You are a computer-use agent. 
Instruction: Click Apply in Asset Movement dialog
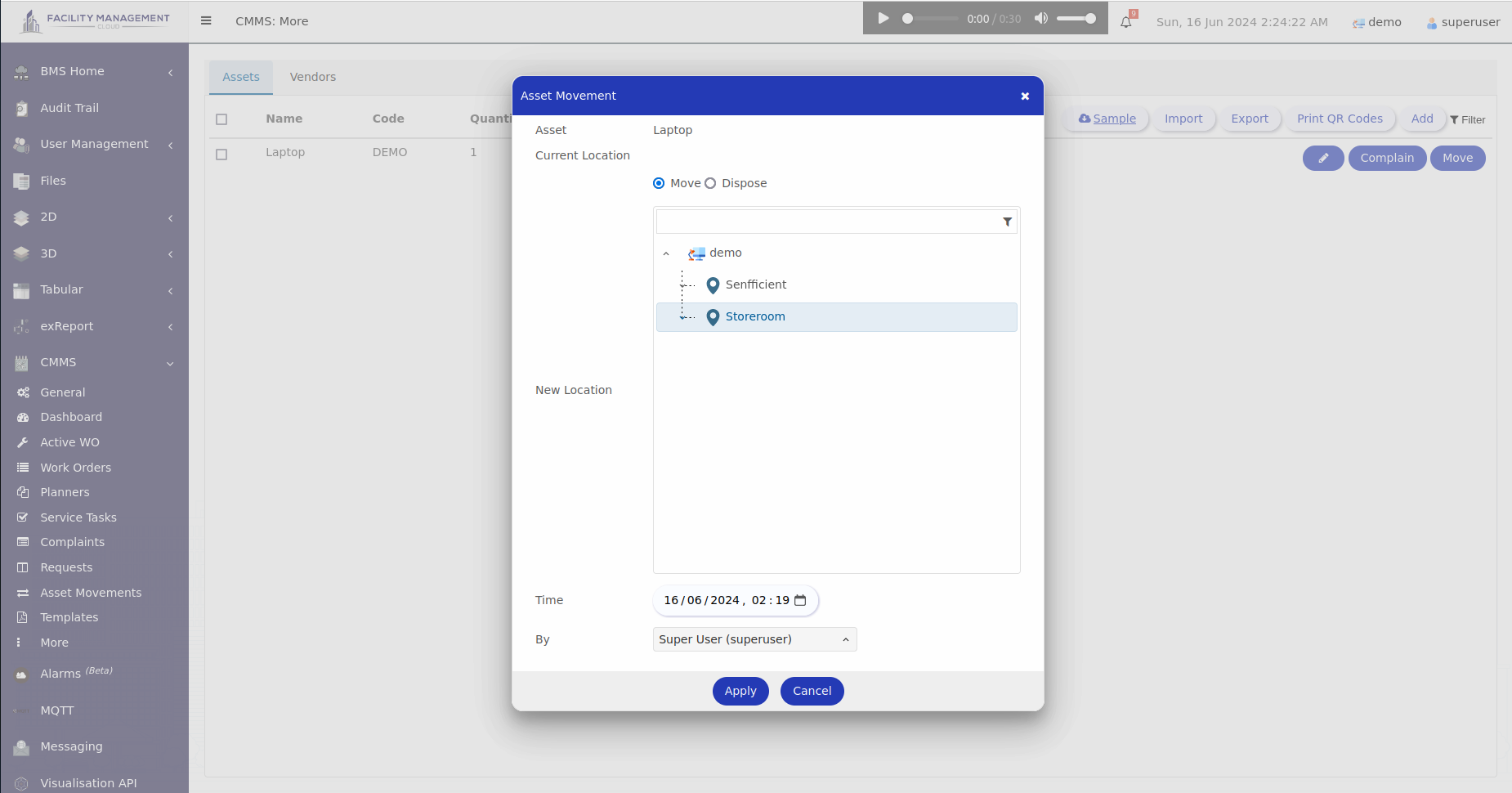click(740, 691)
